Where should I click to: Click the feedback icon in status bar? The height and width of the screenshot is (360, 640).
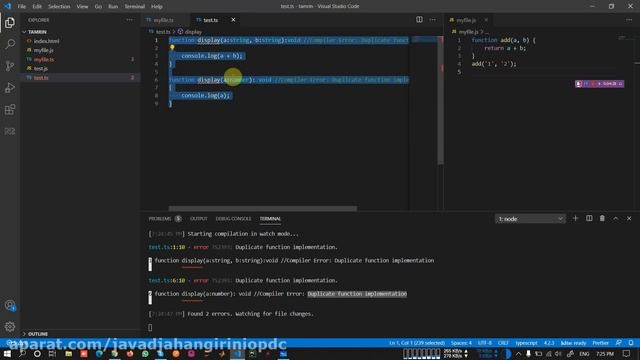pos(619,343)
